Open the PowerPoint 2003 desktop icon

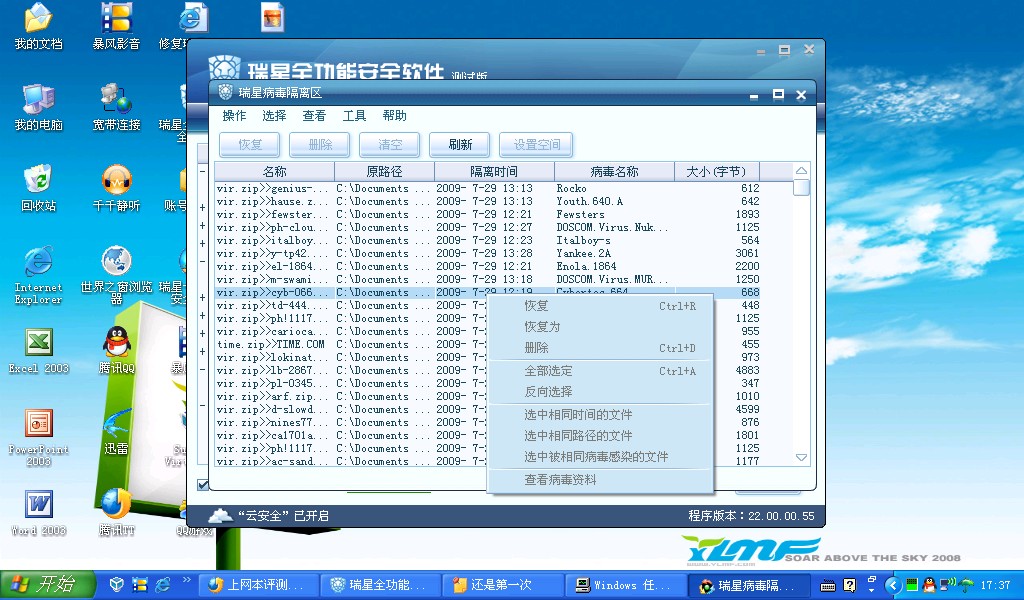point(39,437)
